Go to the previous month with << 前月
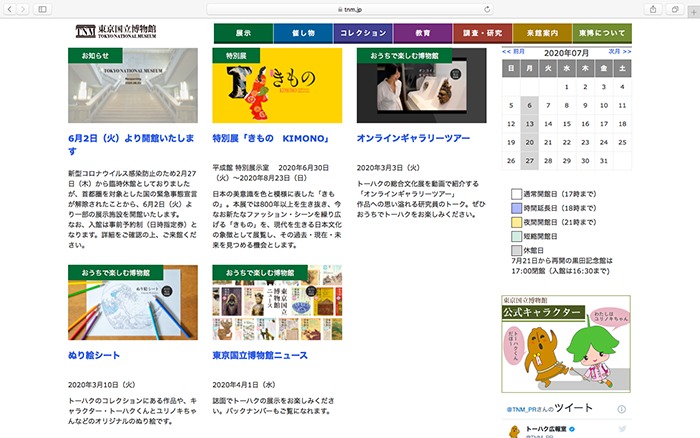The height and width of the screenshot is (438, 700). [x=513, y=52]
